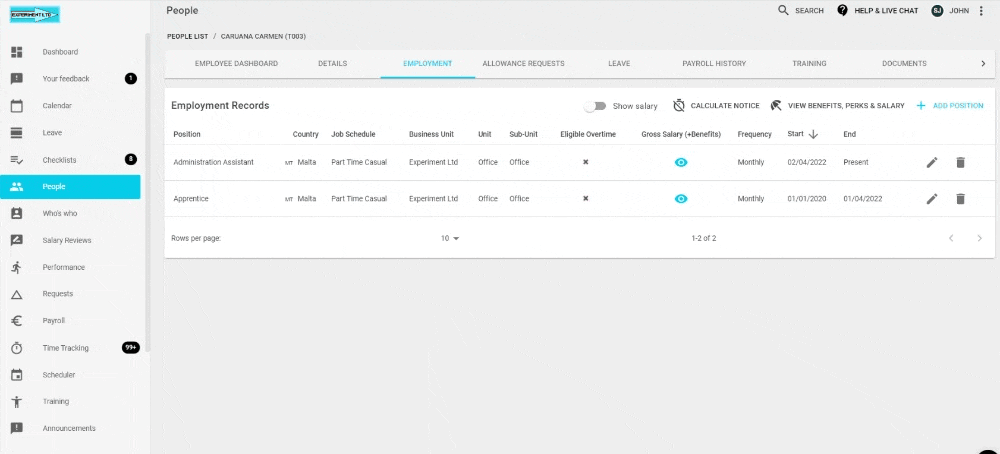The image size is (1000, 454).
Task: Reveal gross salary for Apprentice
Action: pyautogui.click(x=680, y=199)
